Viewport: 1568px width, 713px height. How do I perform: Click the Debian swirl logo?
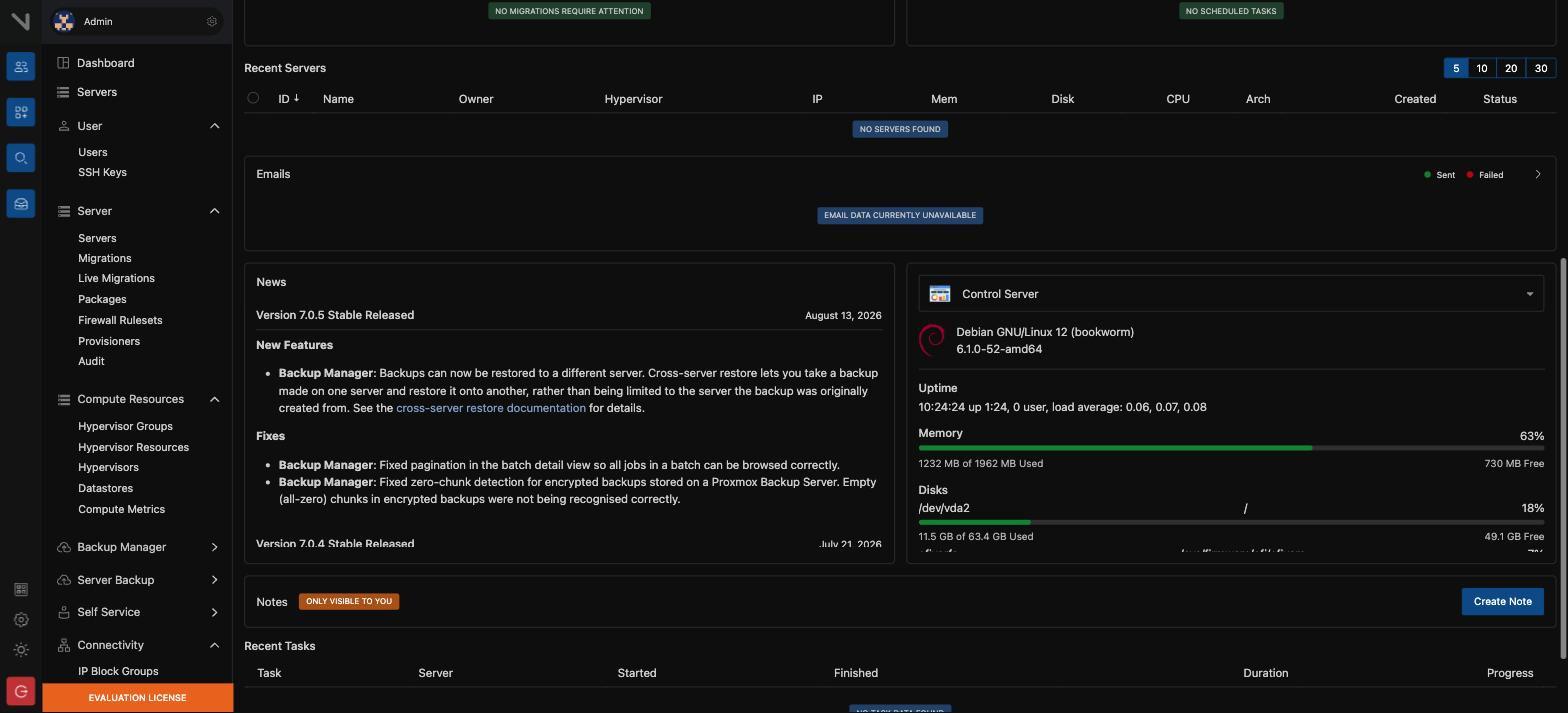coord(932,340)
